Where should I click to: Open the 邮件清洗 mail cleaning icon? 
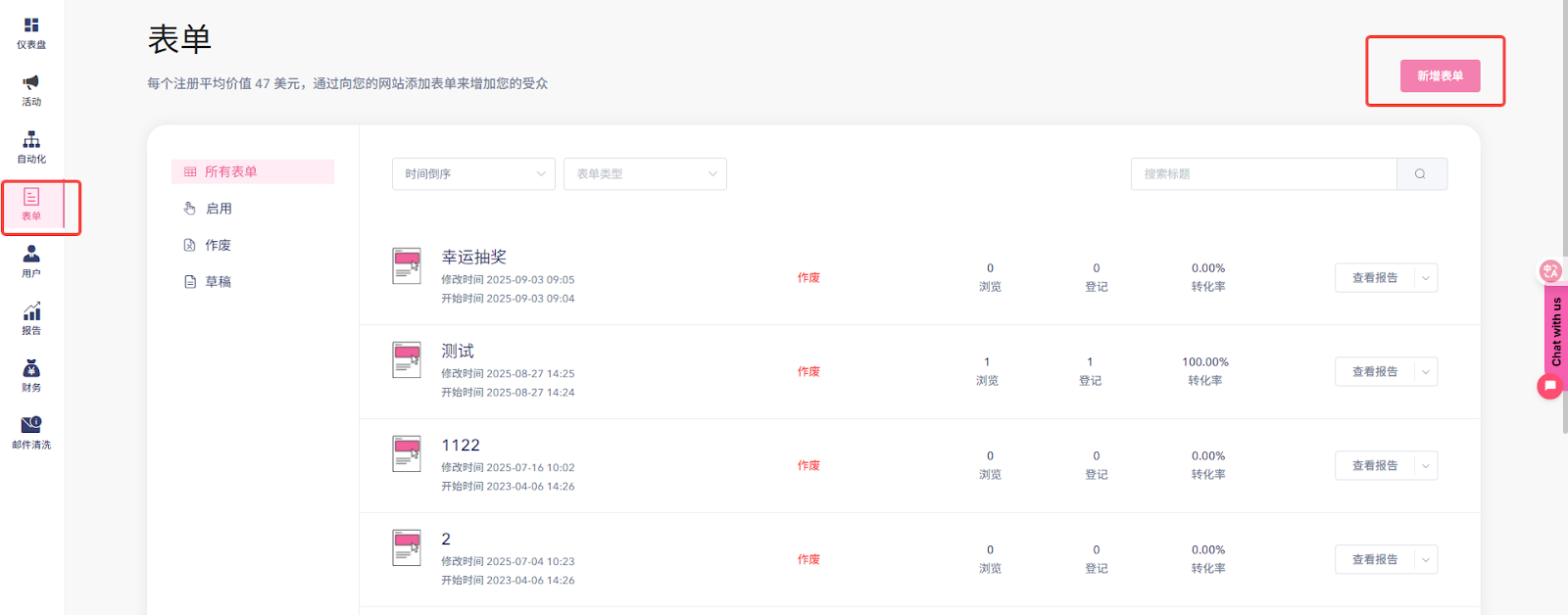click(31, 425)
